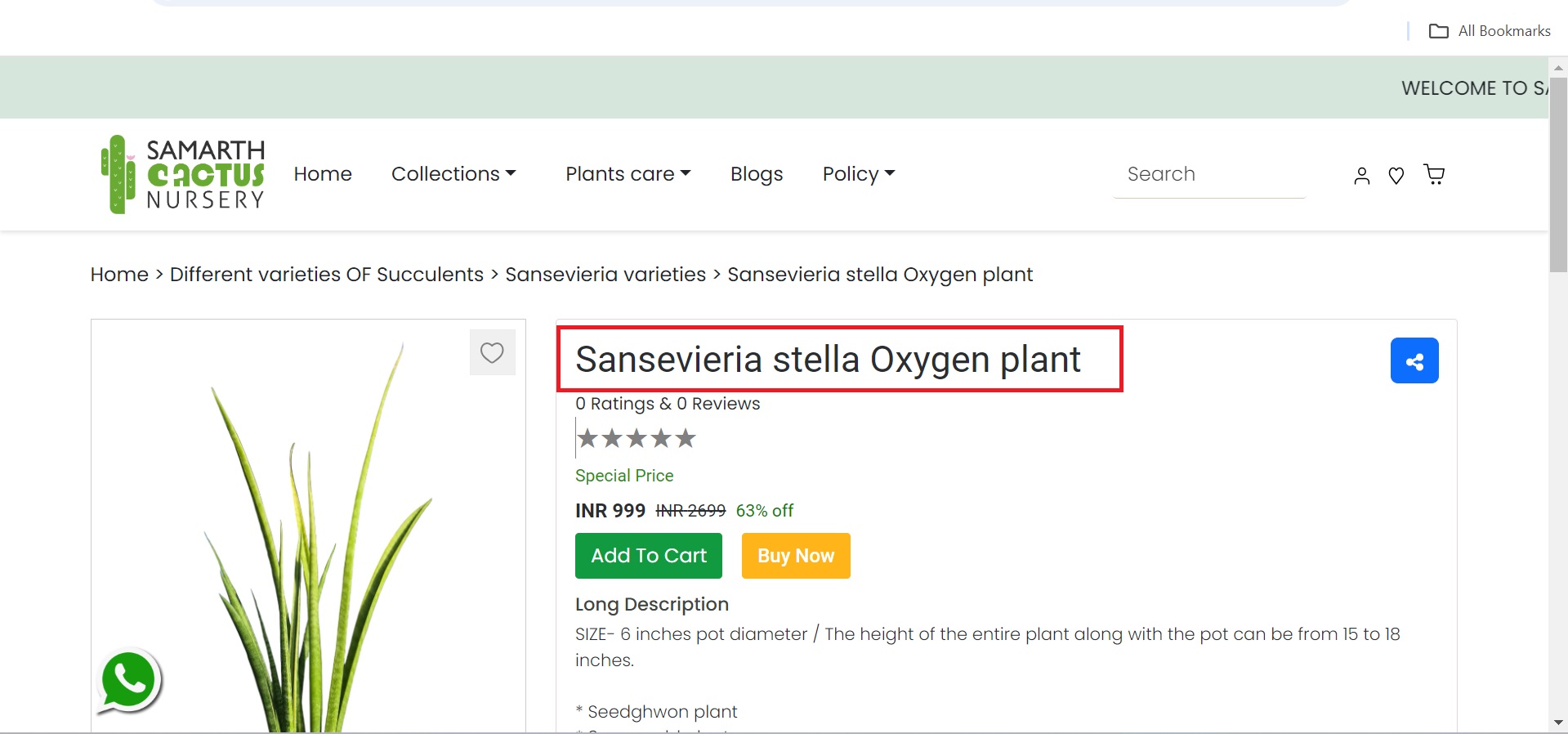The width and height of the screenshot is (1568, 734).
Task: Click the page vertical scrollbar thumb
Action: coord(1558,174)
